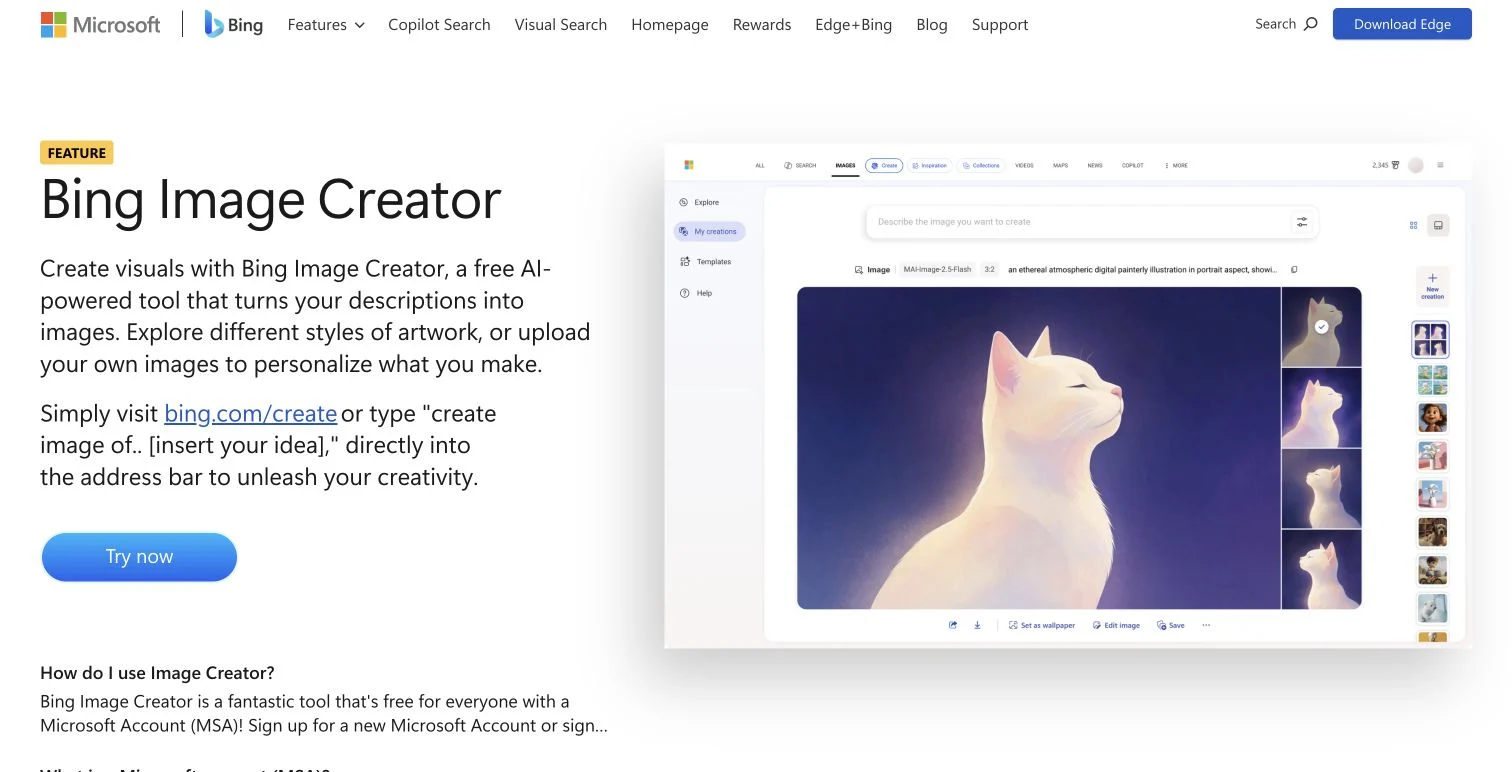Image resolution: width=1512 pixels, height=772 pixels.
Task: Click the download icon below the image
Action: point(977,625)
